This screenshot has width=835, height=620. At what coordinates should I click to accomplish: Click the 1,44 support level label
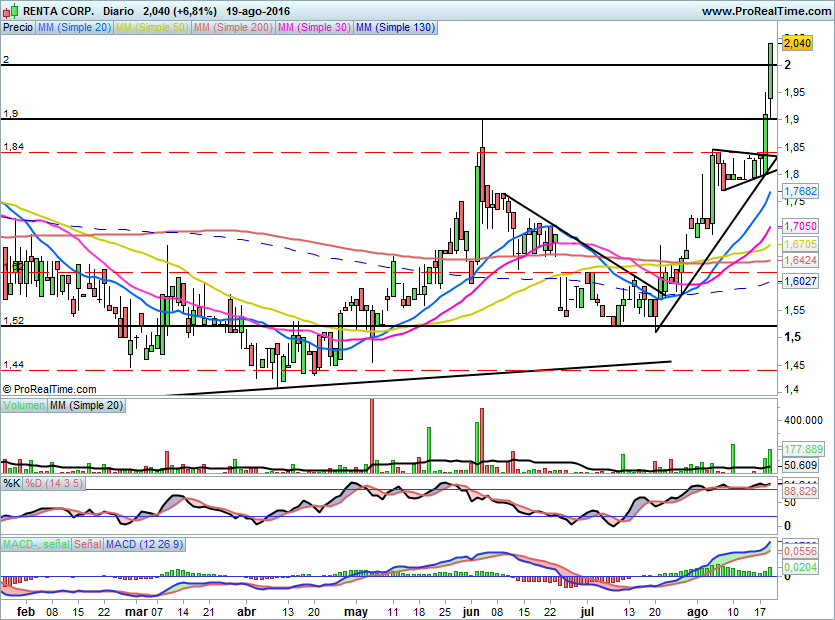point(13,364)
